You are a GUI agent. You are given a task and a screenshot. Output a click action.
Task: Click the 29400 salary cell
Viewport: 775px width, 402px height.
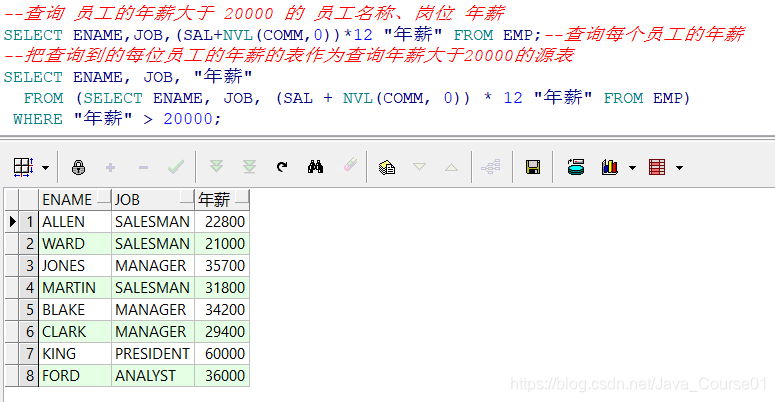click(222, 332)
